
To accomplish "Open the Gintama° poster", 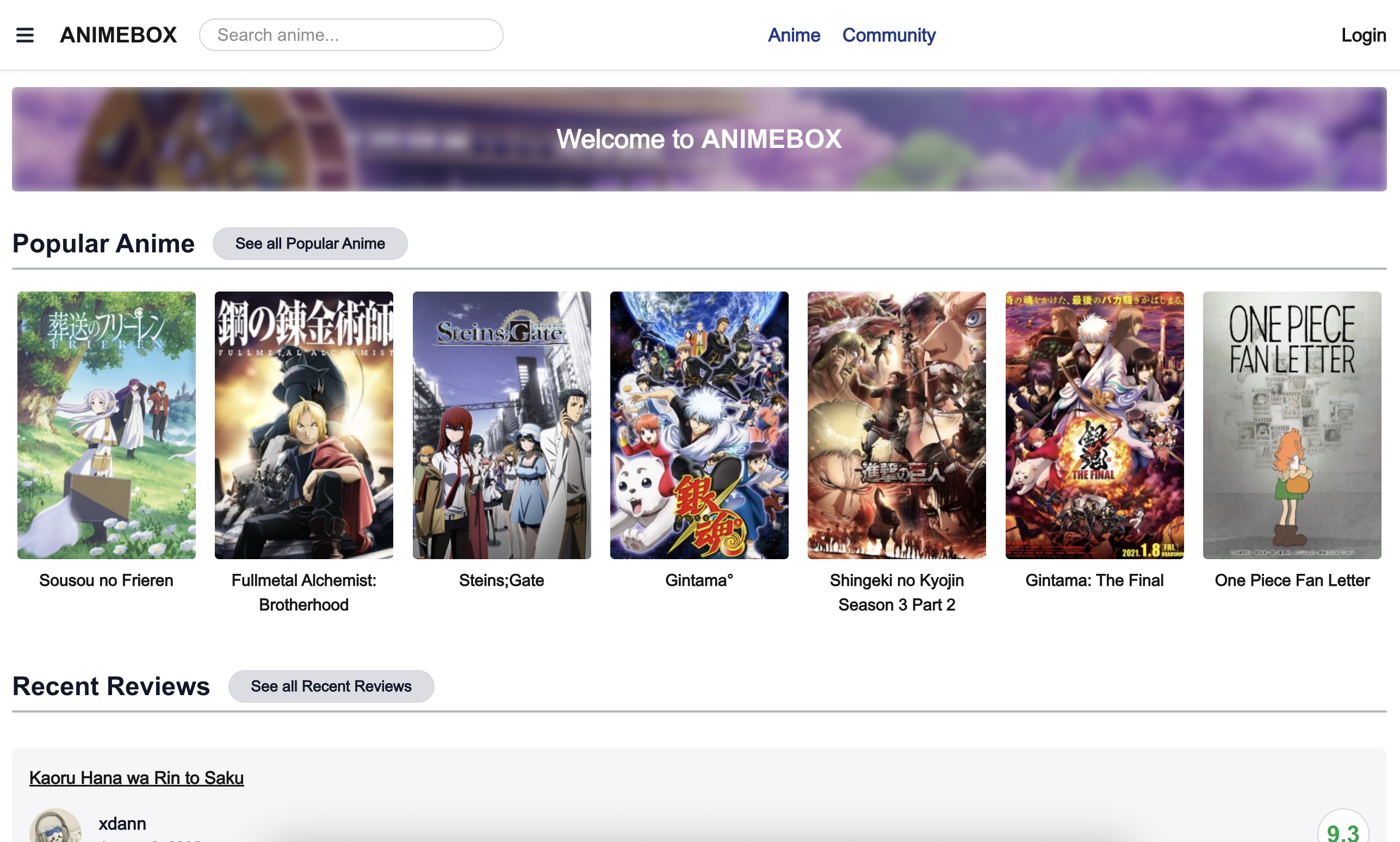I will pos(699,425).
